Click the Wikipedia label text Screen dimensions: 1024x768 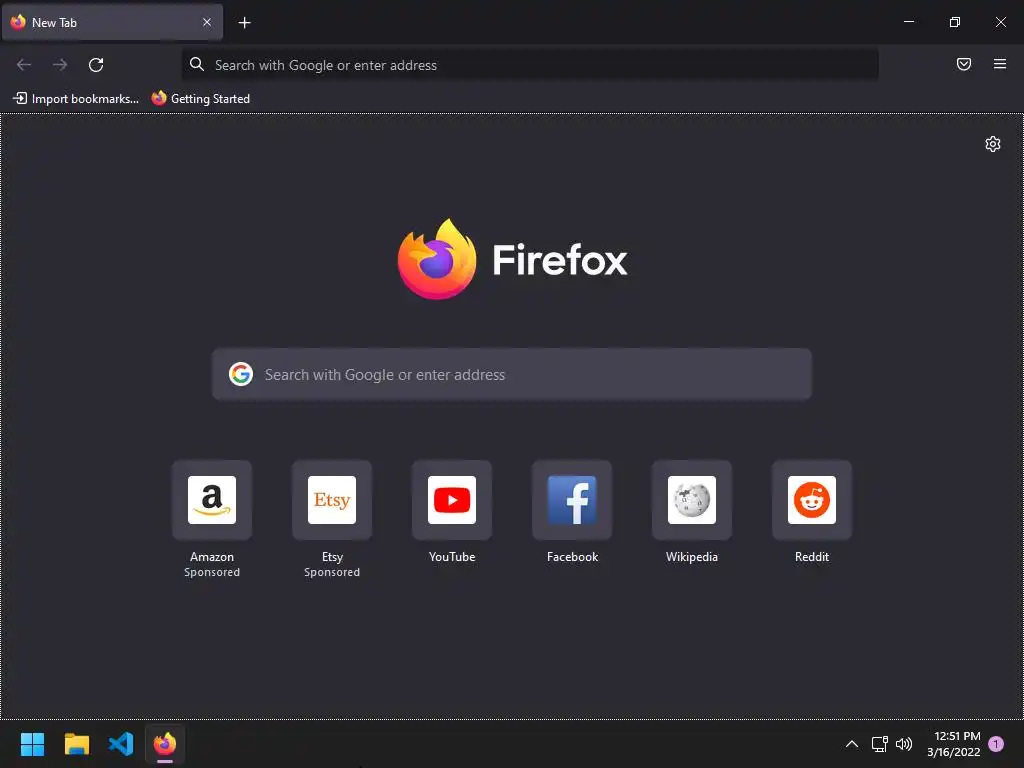692,557
